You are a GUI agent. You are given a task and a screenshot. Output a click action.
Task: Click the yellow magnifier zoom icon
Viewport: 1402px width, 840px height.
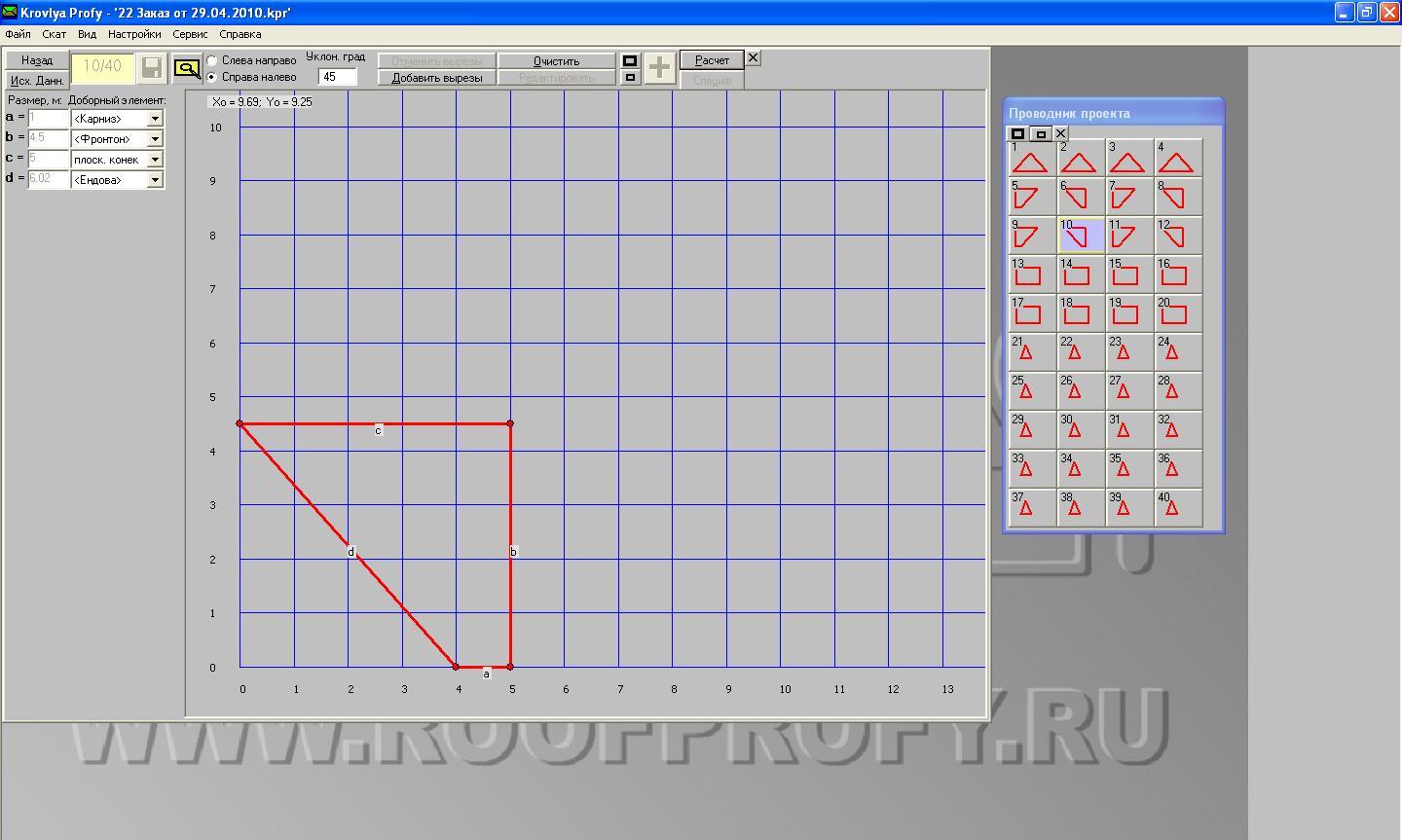(187, 68)
